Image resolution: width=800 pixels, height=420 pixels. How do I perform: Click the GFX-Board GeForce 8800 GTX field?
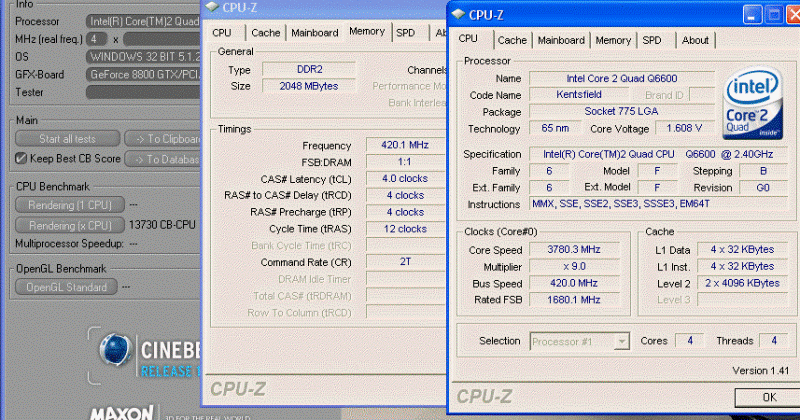[x=143, y=75]
